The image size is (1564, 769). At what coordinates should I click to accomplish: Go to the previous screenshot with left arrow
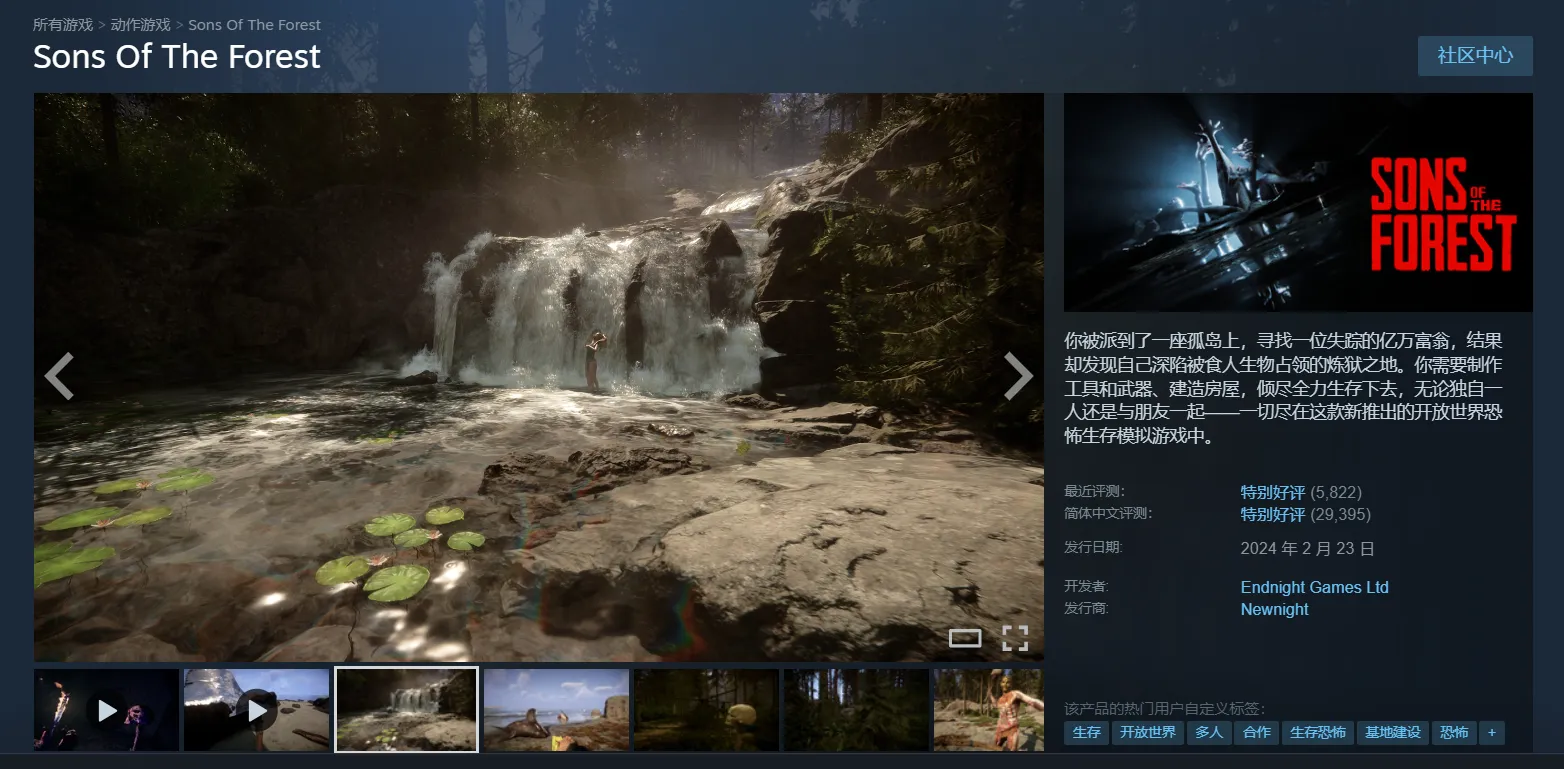59,377
